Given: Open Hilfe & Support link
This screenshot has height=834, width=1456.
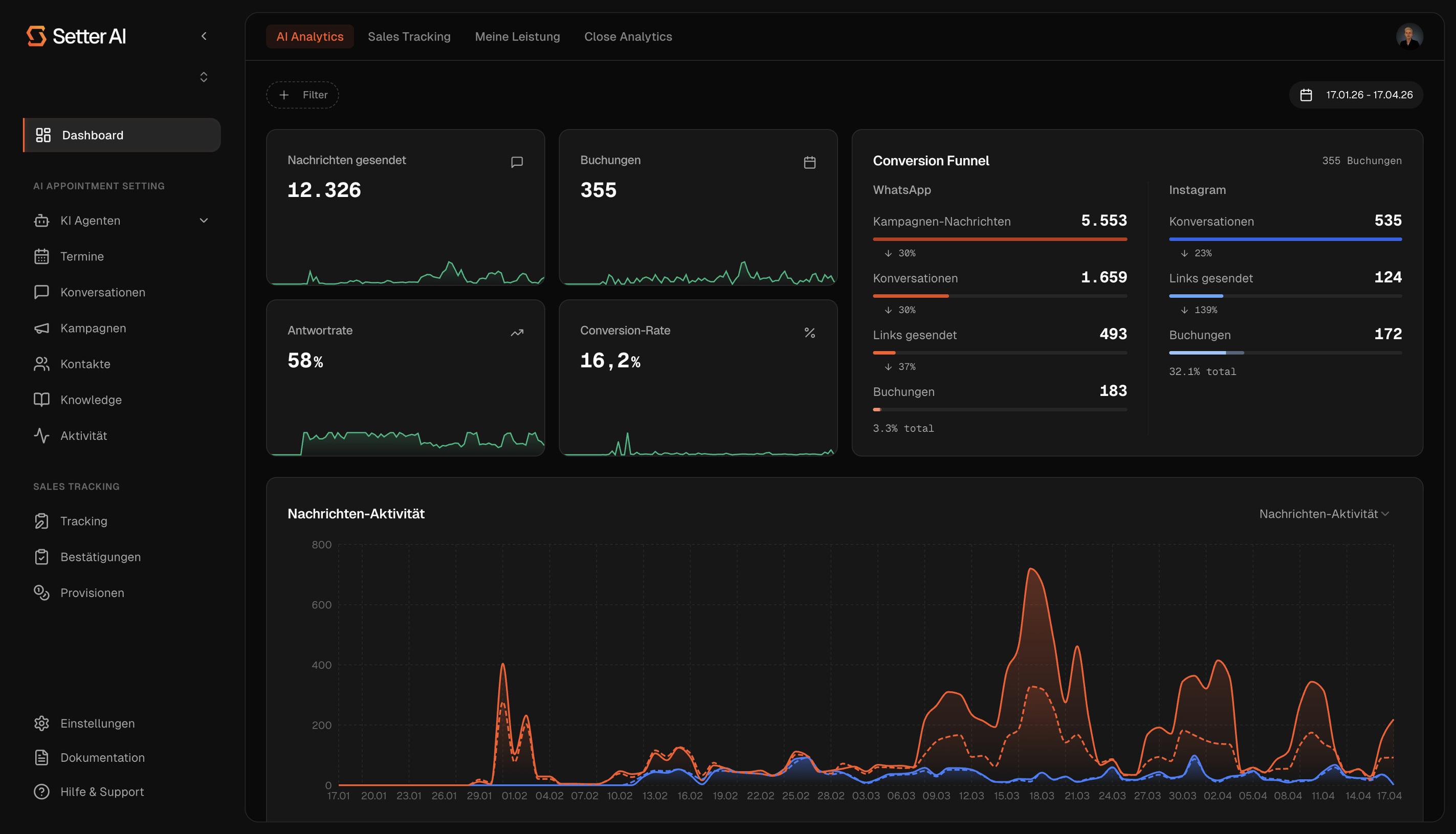Looking at the screenshot, I should tap(102, 792).
